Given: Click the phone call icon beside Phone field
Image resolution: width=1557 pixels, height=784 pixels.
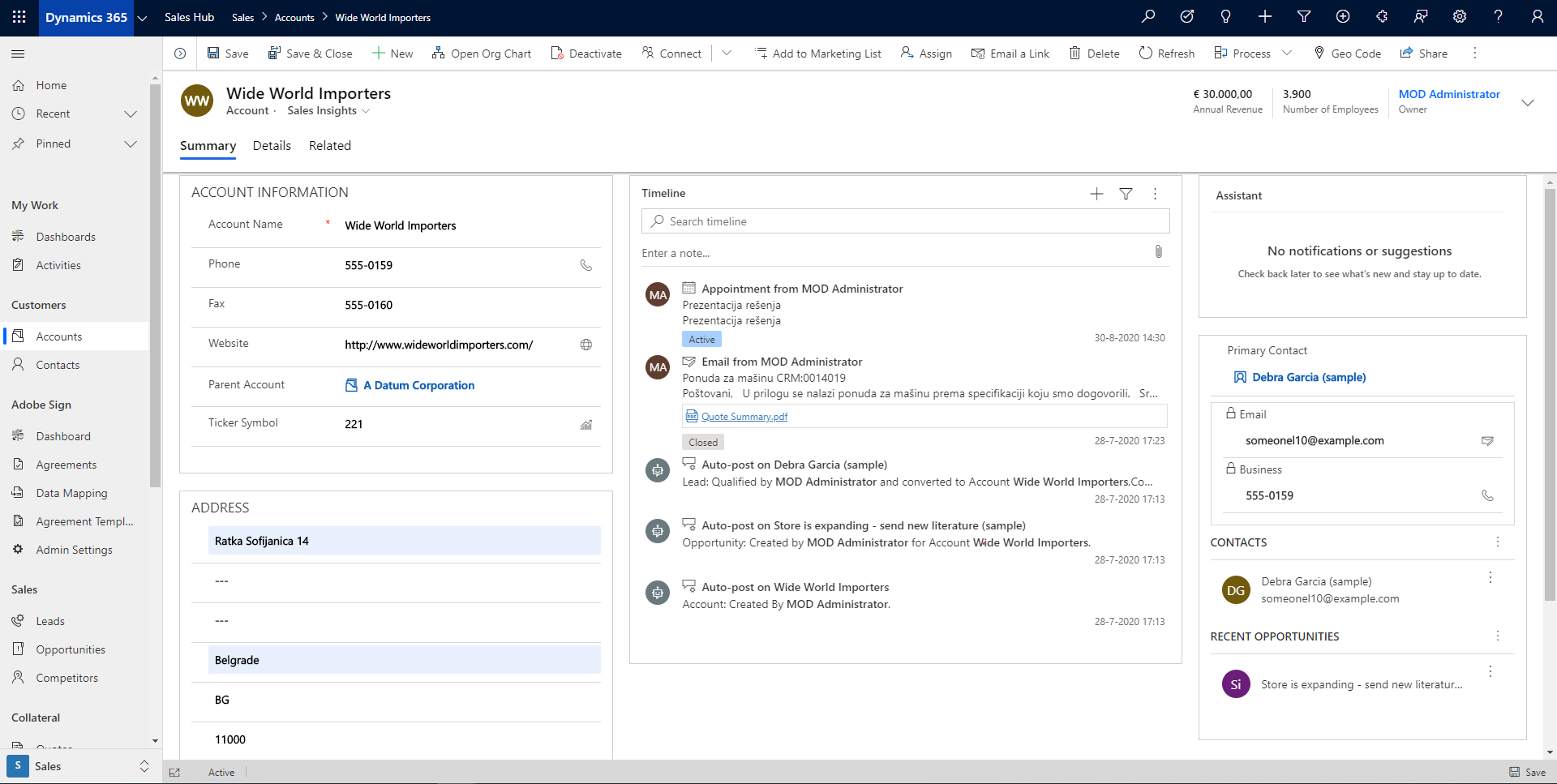Looking at the screenshot, I should point(585,265).
